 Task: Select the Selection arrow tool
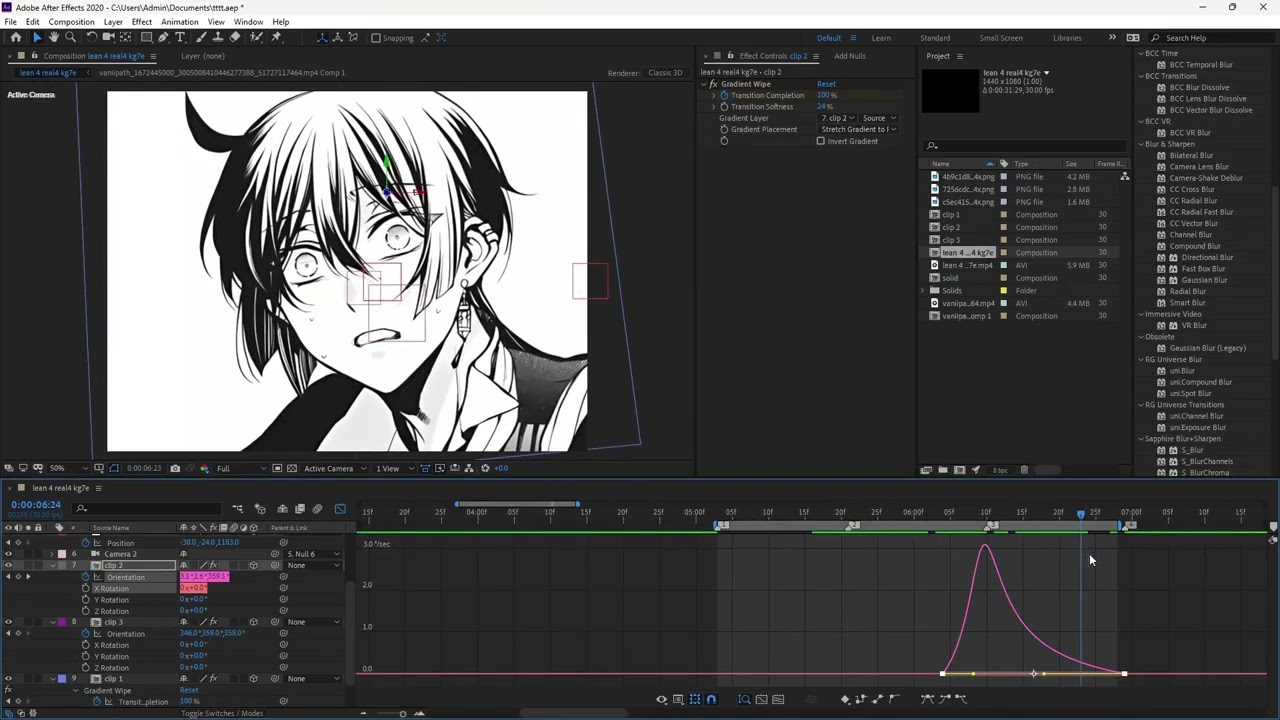pos(37,37)
